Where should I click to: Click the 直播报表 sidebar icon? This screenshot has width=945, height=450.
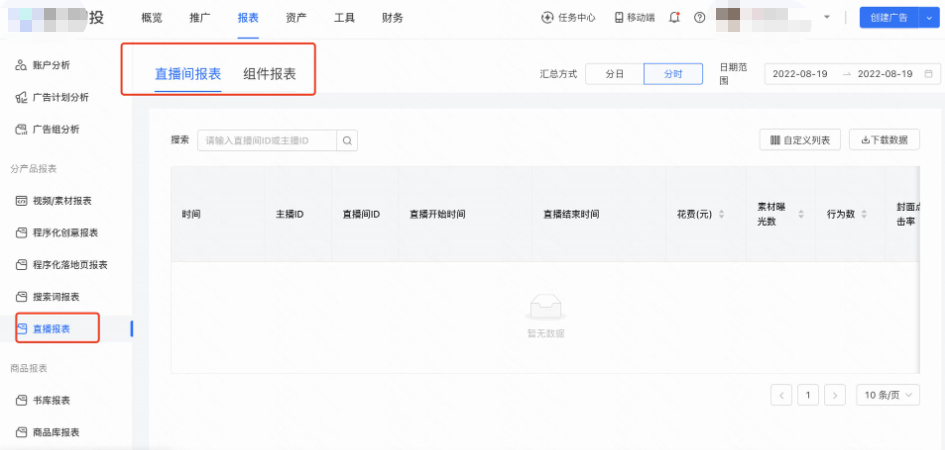pyautogui.click(x=22, y=328)
